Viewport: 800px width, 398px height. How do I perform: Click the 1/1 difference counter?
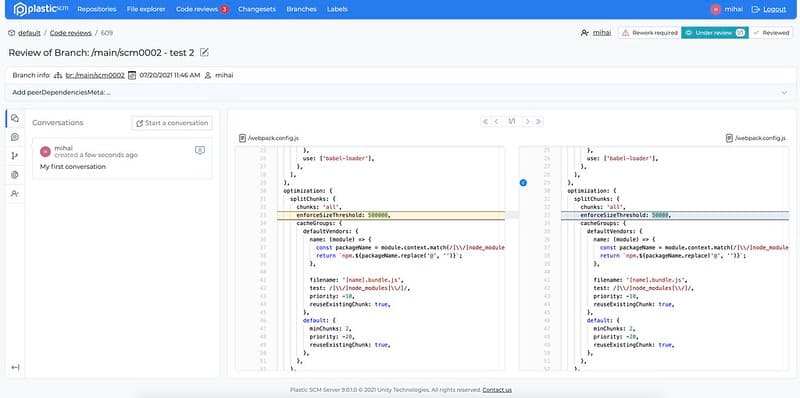pos(512,121)
